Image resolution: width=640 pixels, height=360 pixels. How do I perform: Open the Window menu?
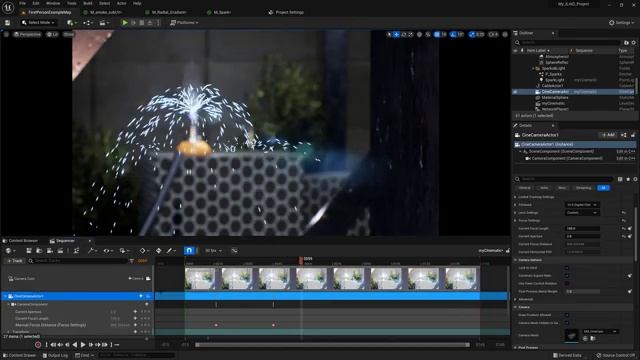(x=53, y=3)
